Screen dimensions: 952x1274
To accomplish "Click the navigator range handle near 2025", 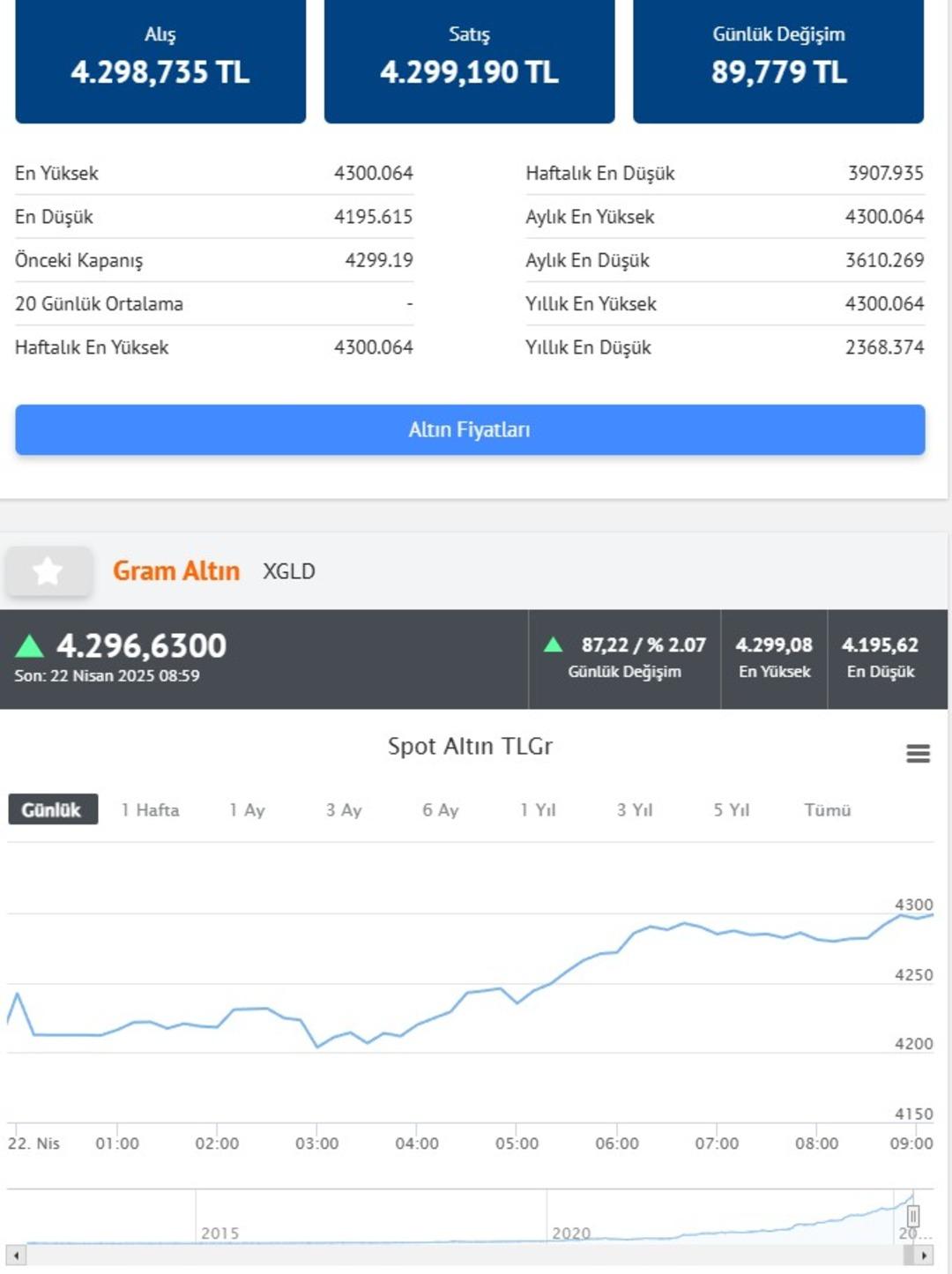I will pyautogui.click(x=913, y=1217).
